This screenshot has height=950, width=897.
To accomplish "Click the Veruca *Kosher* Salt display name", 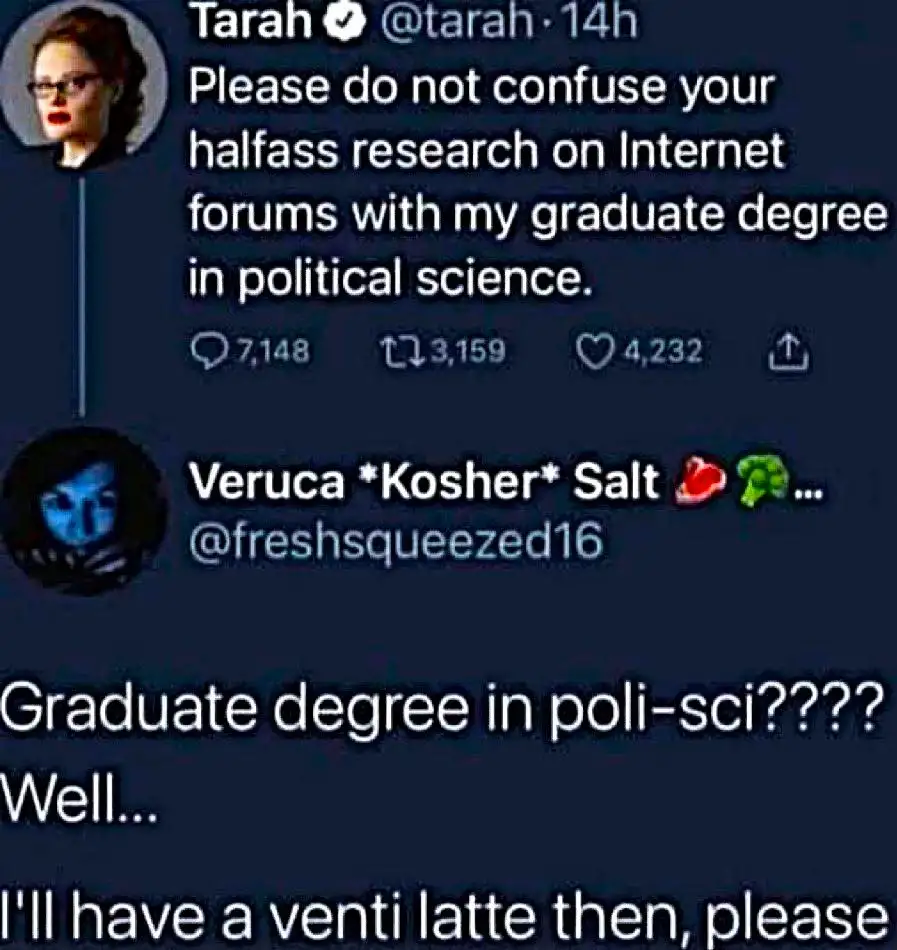I will pos(425,485).
